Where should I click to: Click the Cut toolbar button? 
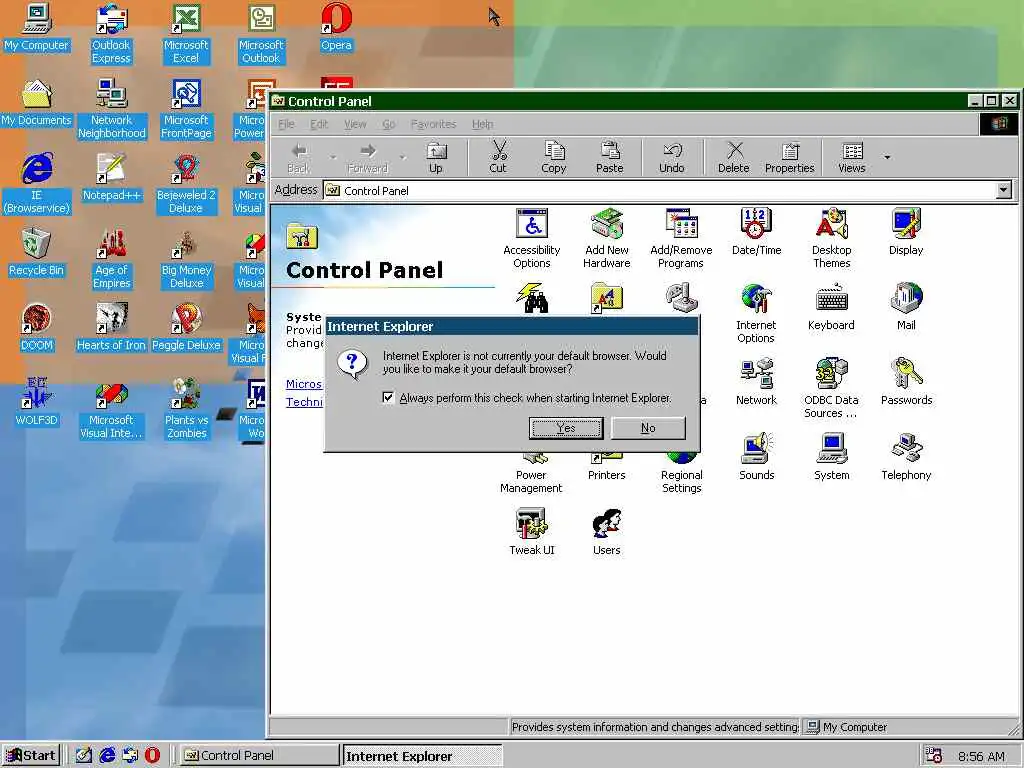point(498,157)
